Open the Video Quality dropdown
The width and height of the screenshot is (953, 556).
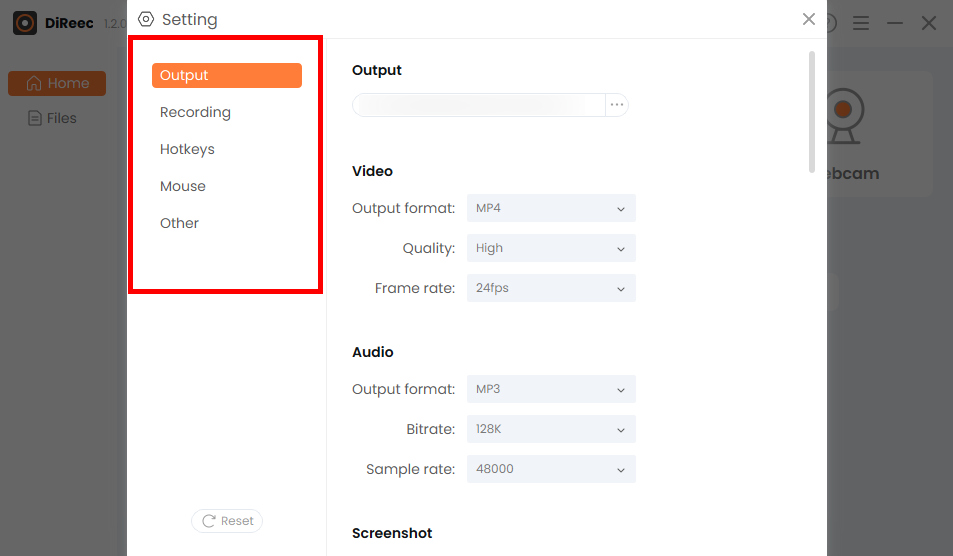(551, 249)
